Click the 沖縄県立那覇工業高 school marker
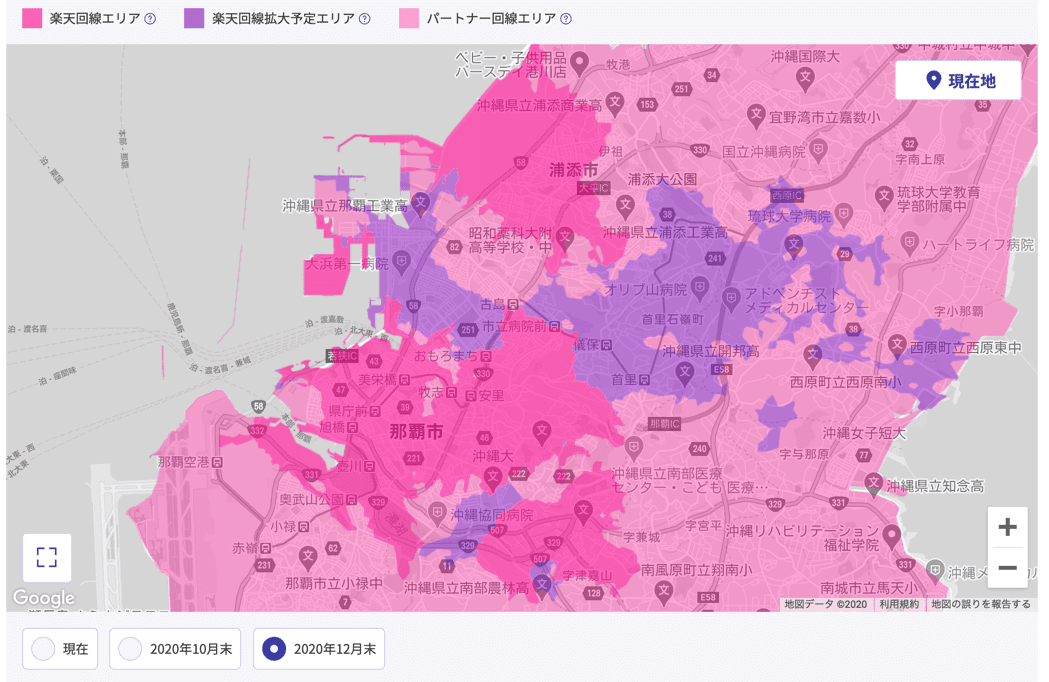Screen dimensions: 1049x682 420,203
